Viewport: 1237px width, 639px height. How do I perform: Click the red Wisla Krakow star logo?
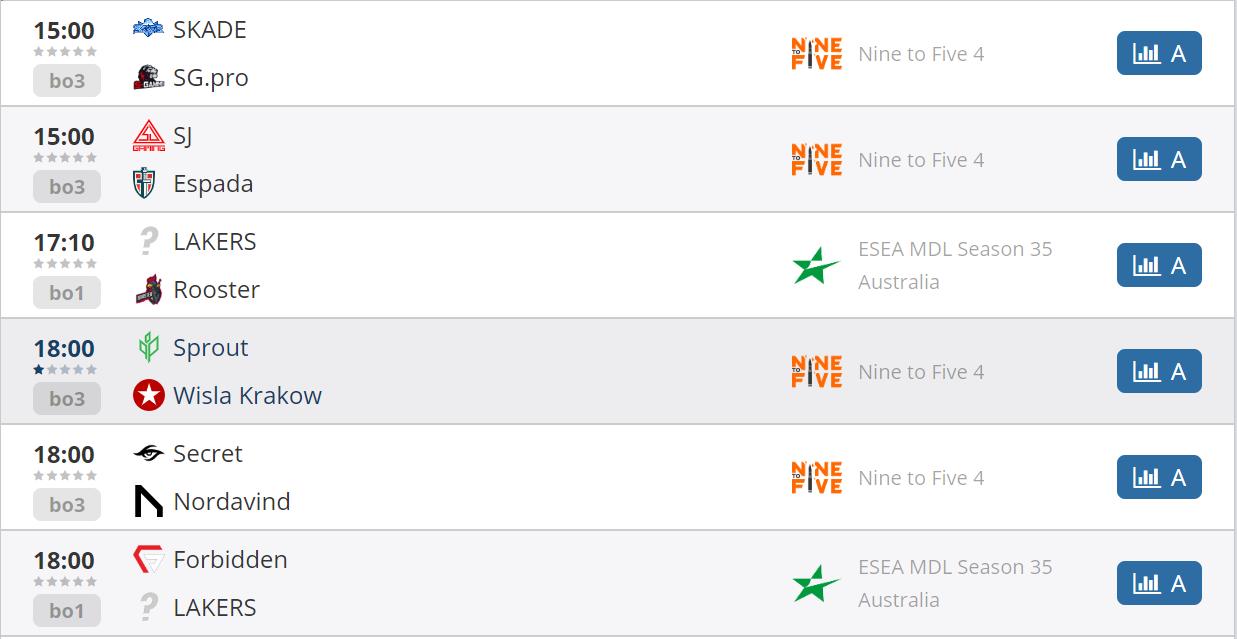point(148,396)
